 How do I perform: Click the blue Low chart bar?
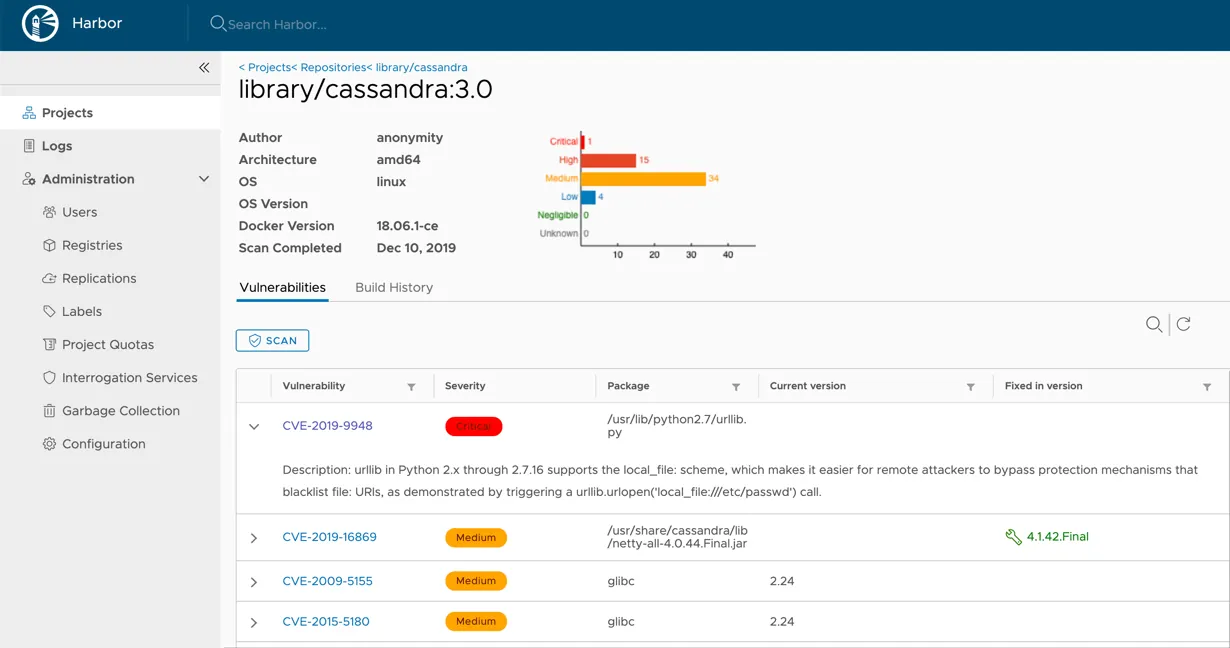588,197
